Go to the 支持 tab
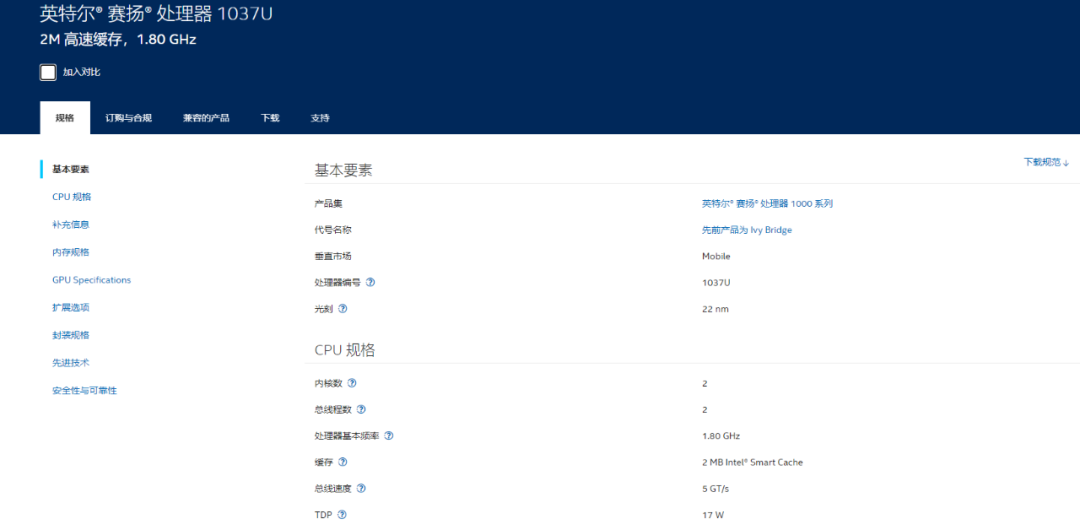The width and height of the screenshot is (1080, 530). 320,118
